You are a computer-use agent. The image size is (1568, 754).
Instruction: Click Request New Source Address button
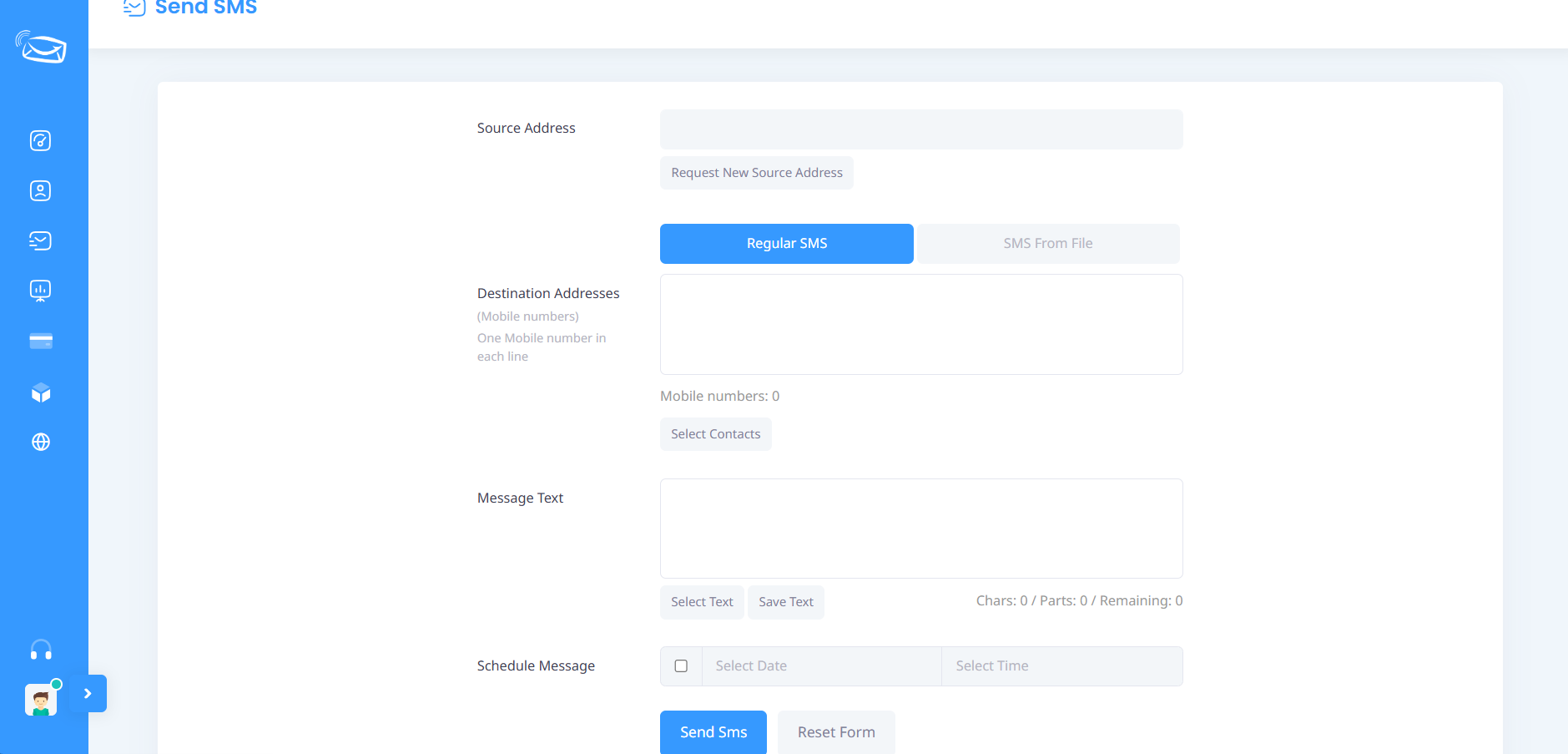coord(757,173)
